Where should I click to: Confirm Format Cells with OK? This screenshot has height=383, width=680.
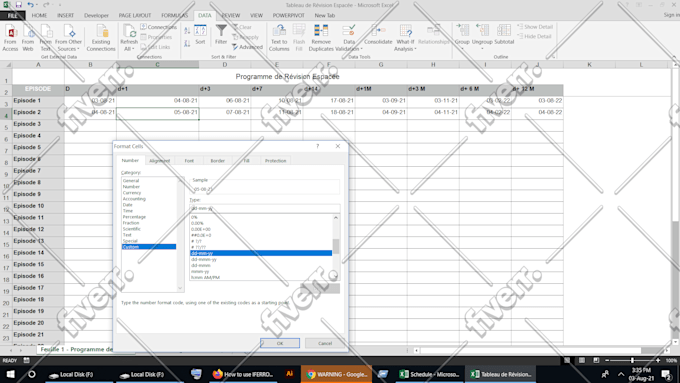(280, 343)
